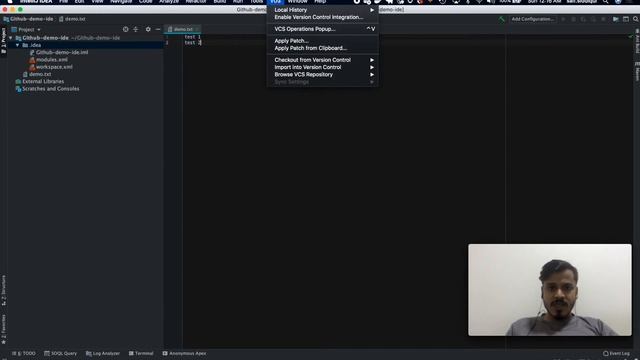Hide the Project panel with minus icon
Image resolution: width=640 pixels, height=360 pixels.
(x=158, y=29)
